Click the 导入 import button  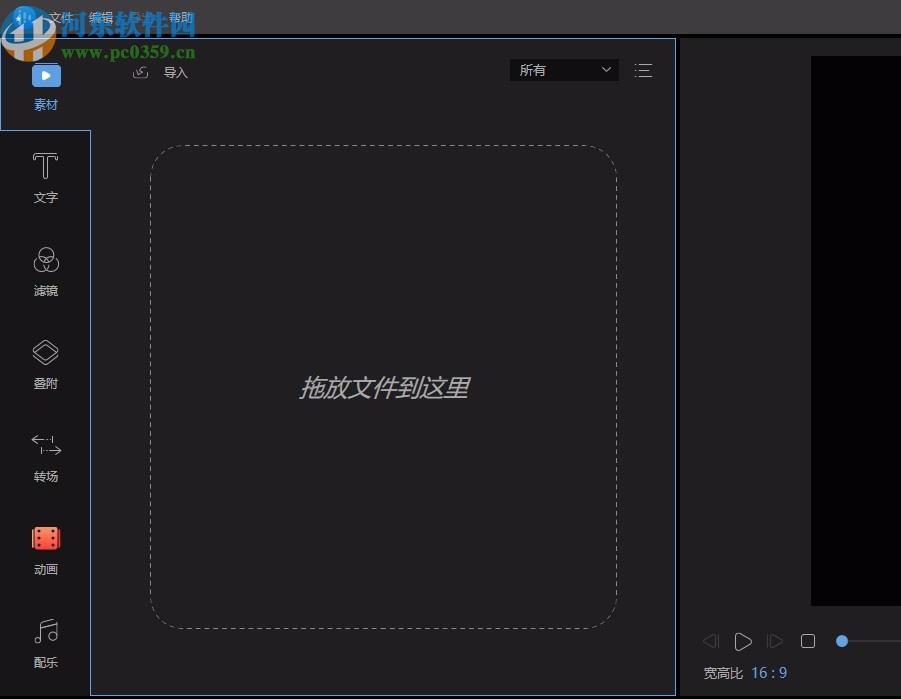coord(177,71)
